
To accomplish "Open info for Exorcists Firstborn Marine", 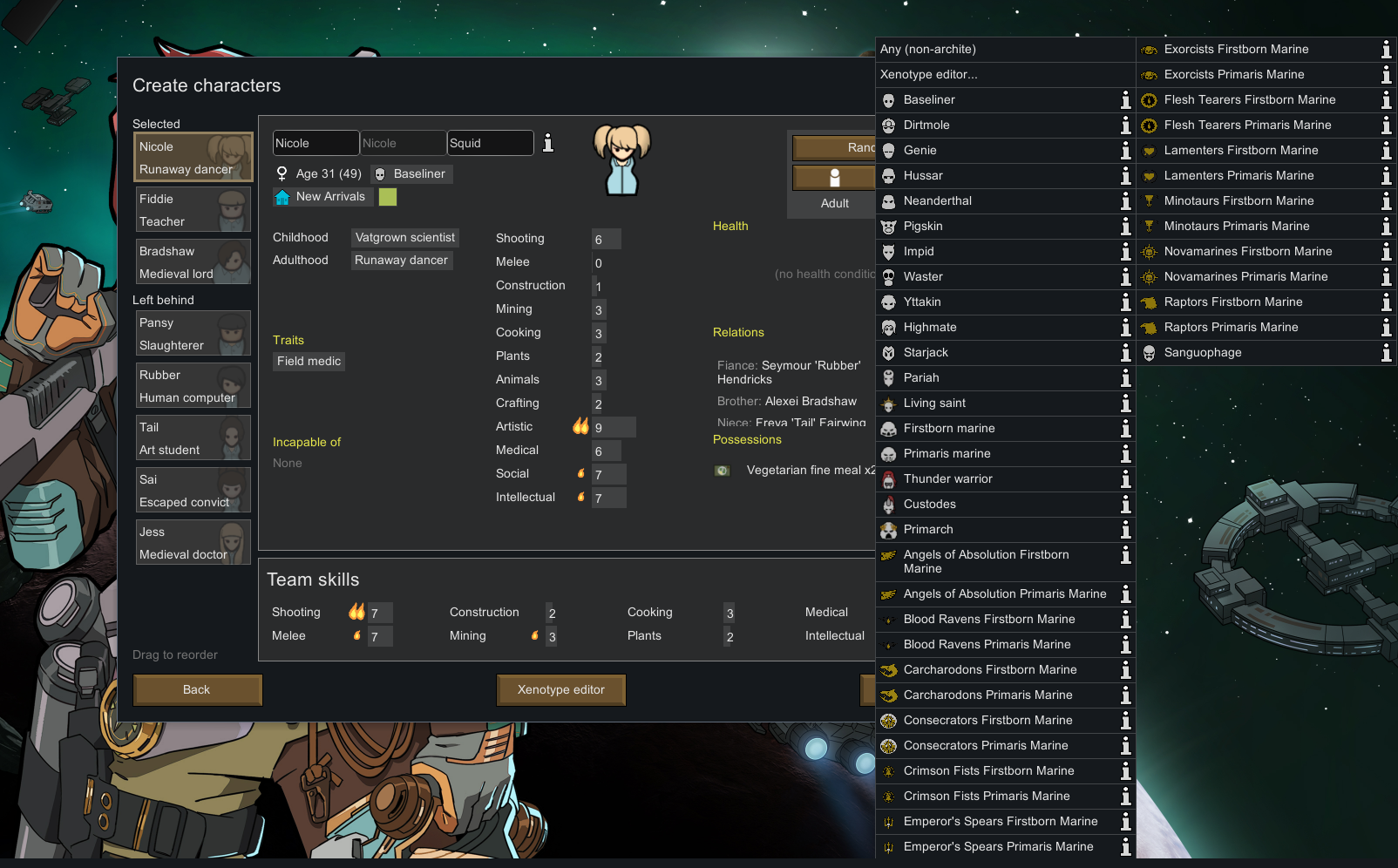I will 1386,50.
